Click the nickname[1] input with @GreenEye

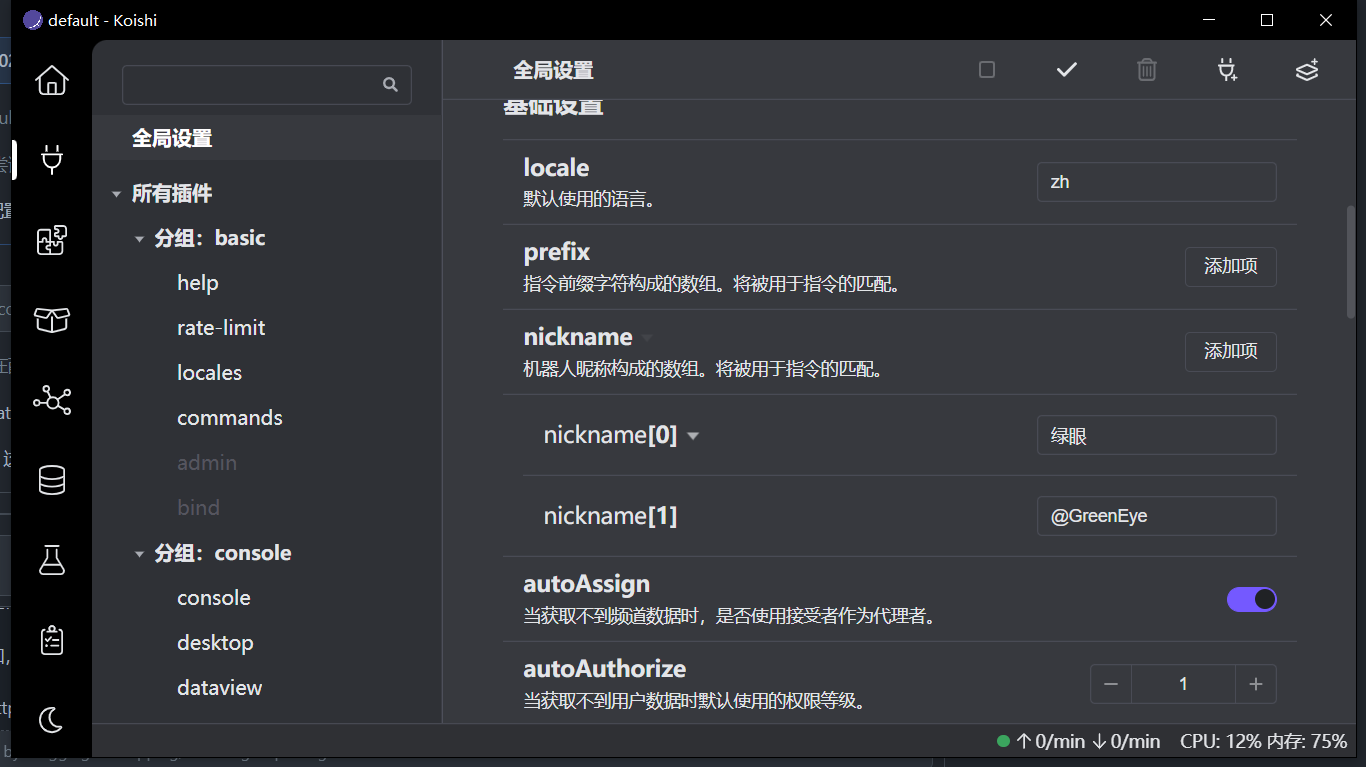click(x=1157, y=516)
